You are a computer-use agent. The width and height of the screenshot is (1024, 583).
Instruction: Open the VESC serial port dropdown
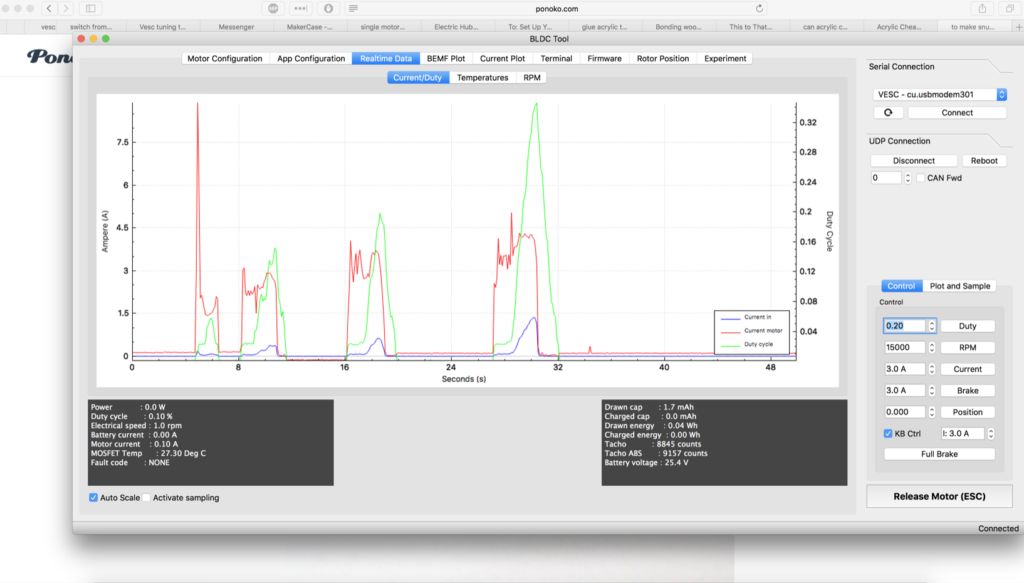tap(939, 95)
